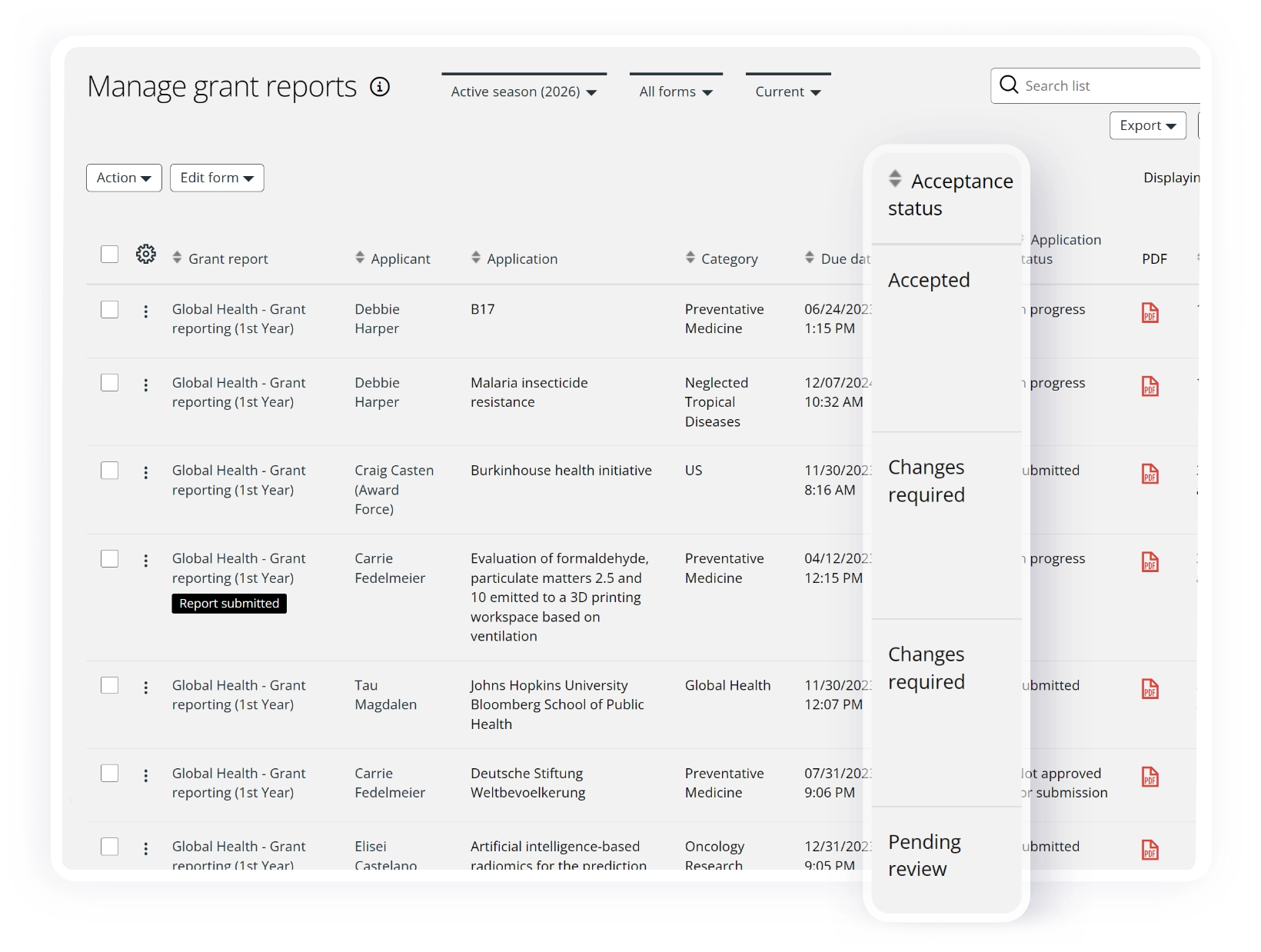Select checkbox for Tau Magdalen's report
The height and width of the screenshot is (952, 1261).
tap(110, 686)
